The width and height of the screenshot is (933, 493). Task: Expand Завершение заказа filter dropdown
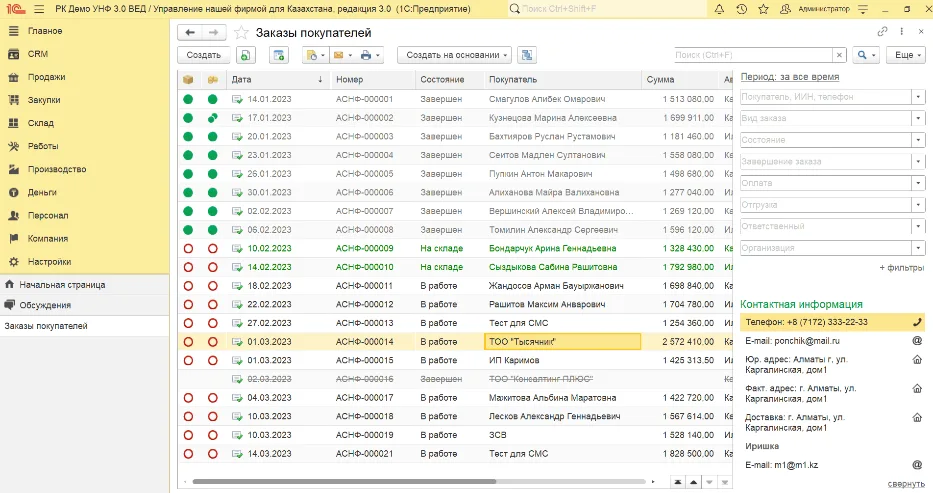[x=918, y=161]
